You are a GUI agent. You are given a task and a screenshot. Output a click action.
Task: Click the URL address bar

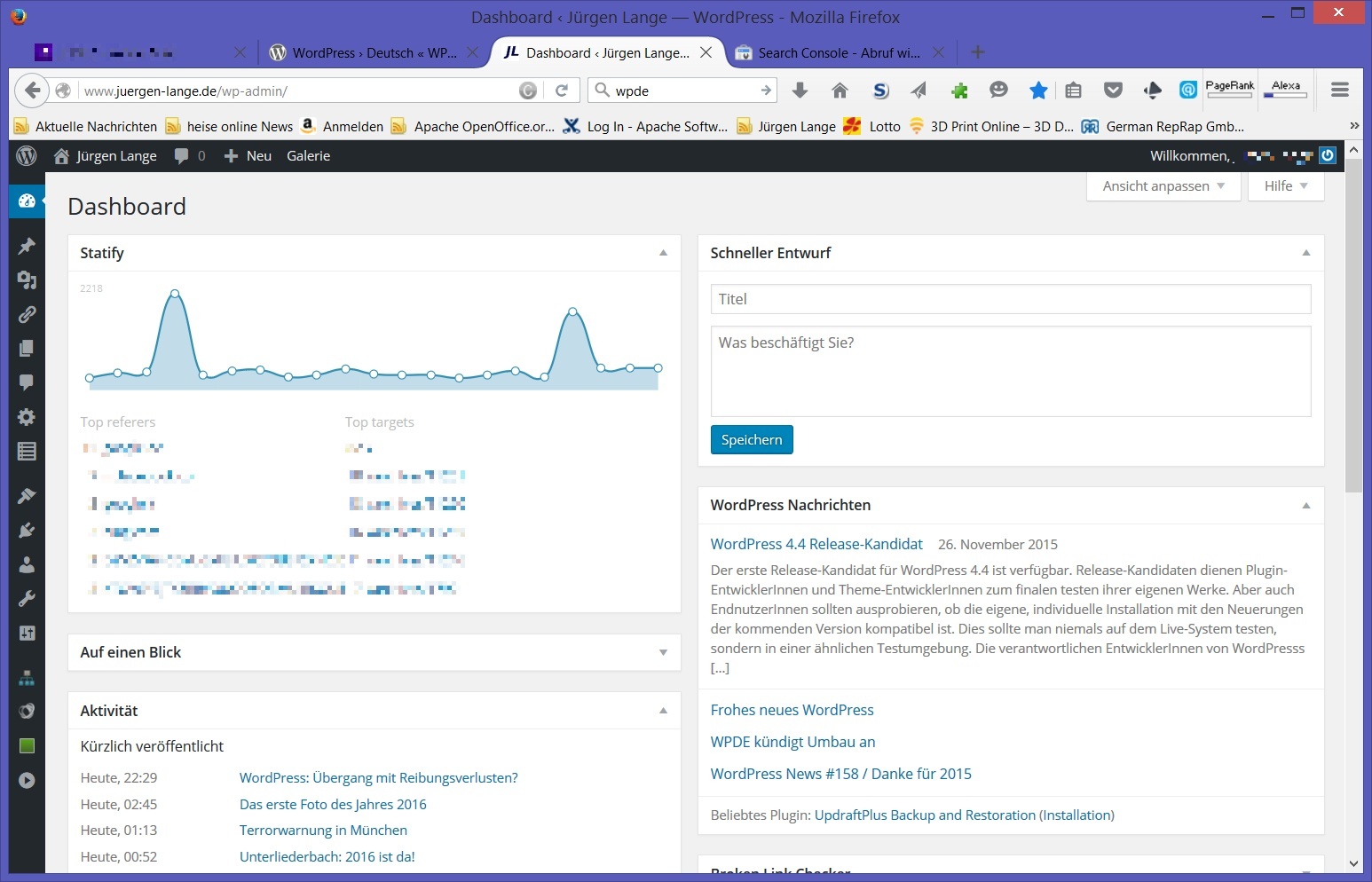coord(297,91)
